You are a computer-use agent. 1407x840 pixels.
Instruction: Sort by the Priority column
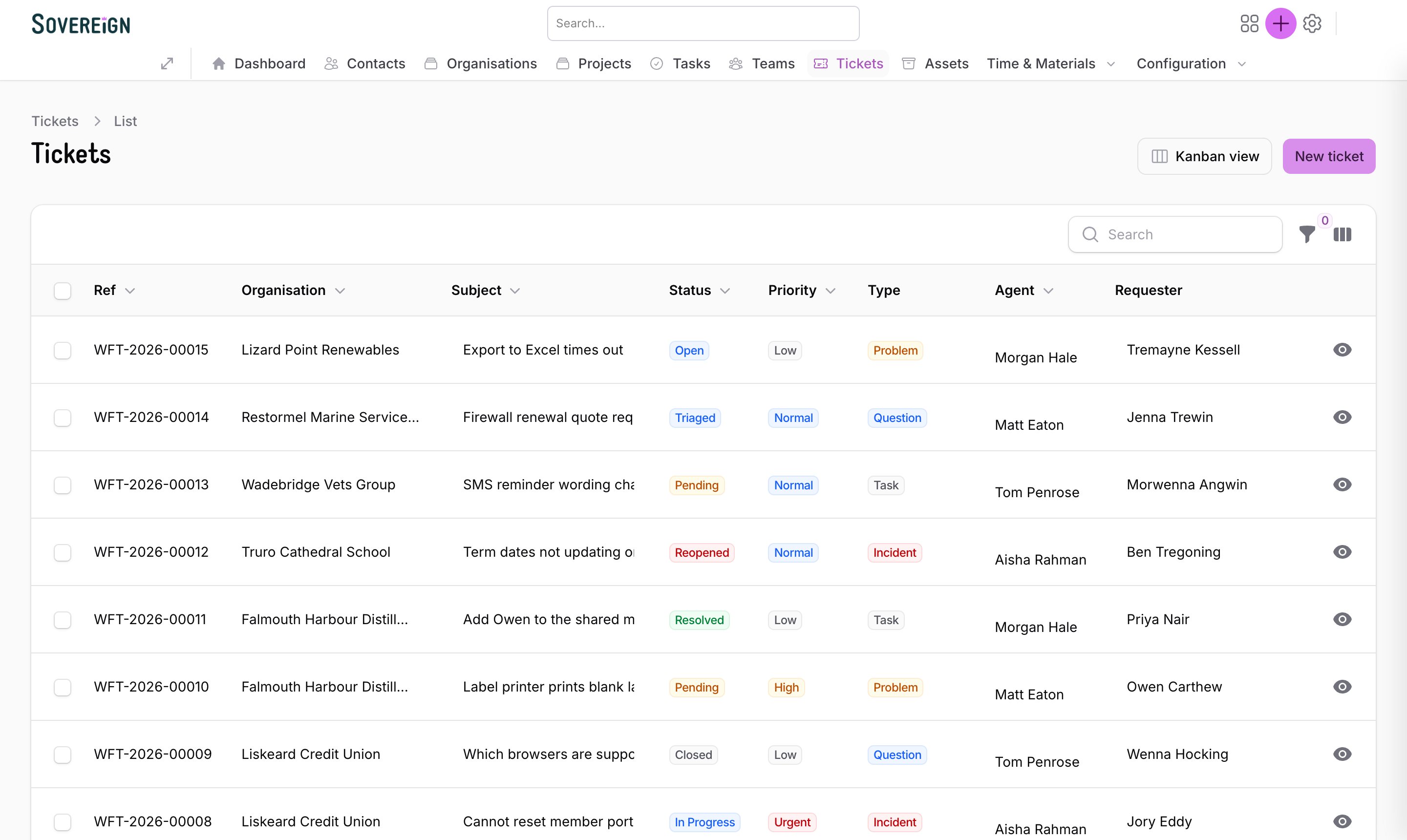click(x=802, y=291)
